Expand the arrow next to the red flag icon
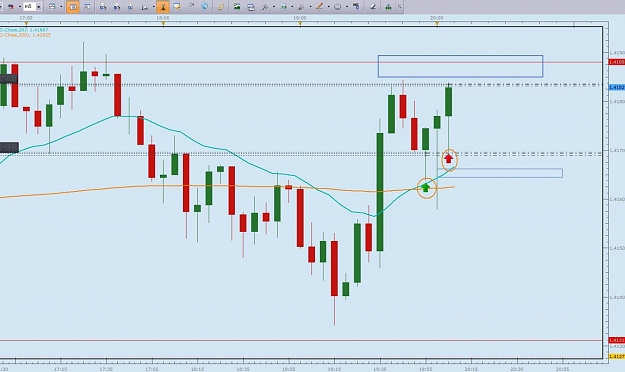Image resolution: width=625 pixels, height=372 pixels. [19, 7]
